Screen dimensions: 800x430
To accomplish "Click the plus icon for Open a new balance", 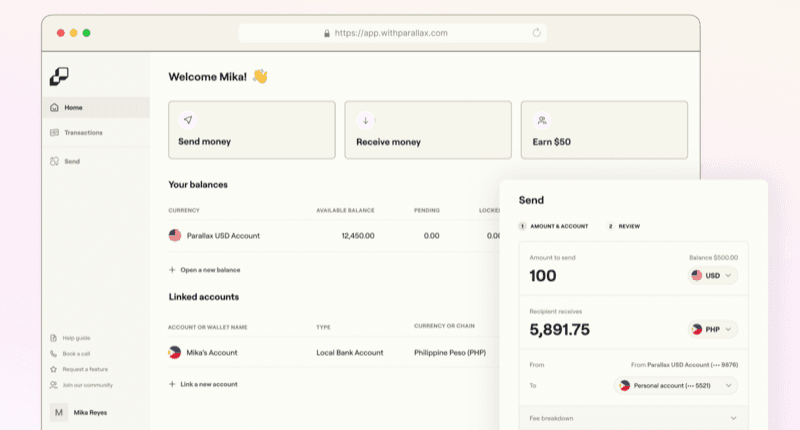I will point(173,269).
